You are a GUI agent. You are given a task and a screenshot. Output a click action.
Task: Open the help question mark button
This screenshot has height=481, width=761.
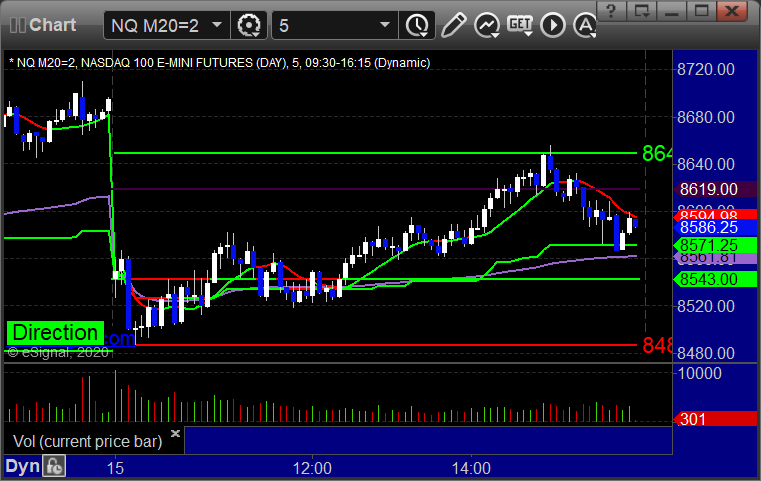(x=611, y=10)
